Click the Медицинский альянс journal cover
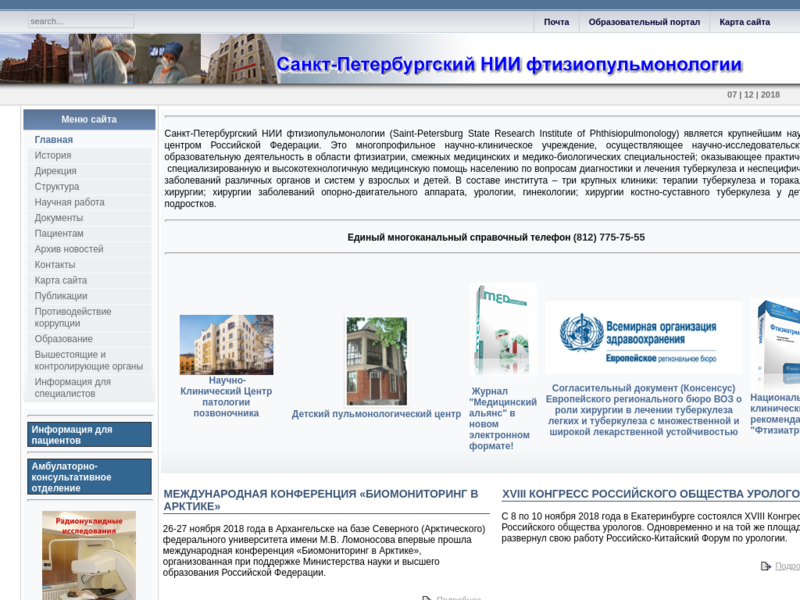Screen dimensions: 800x600 (x=503, y=330)
